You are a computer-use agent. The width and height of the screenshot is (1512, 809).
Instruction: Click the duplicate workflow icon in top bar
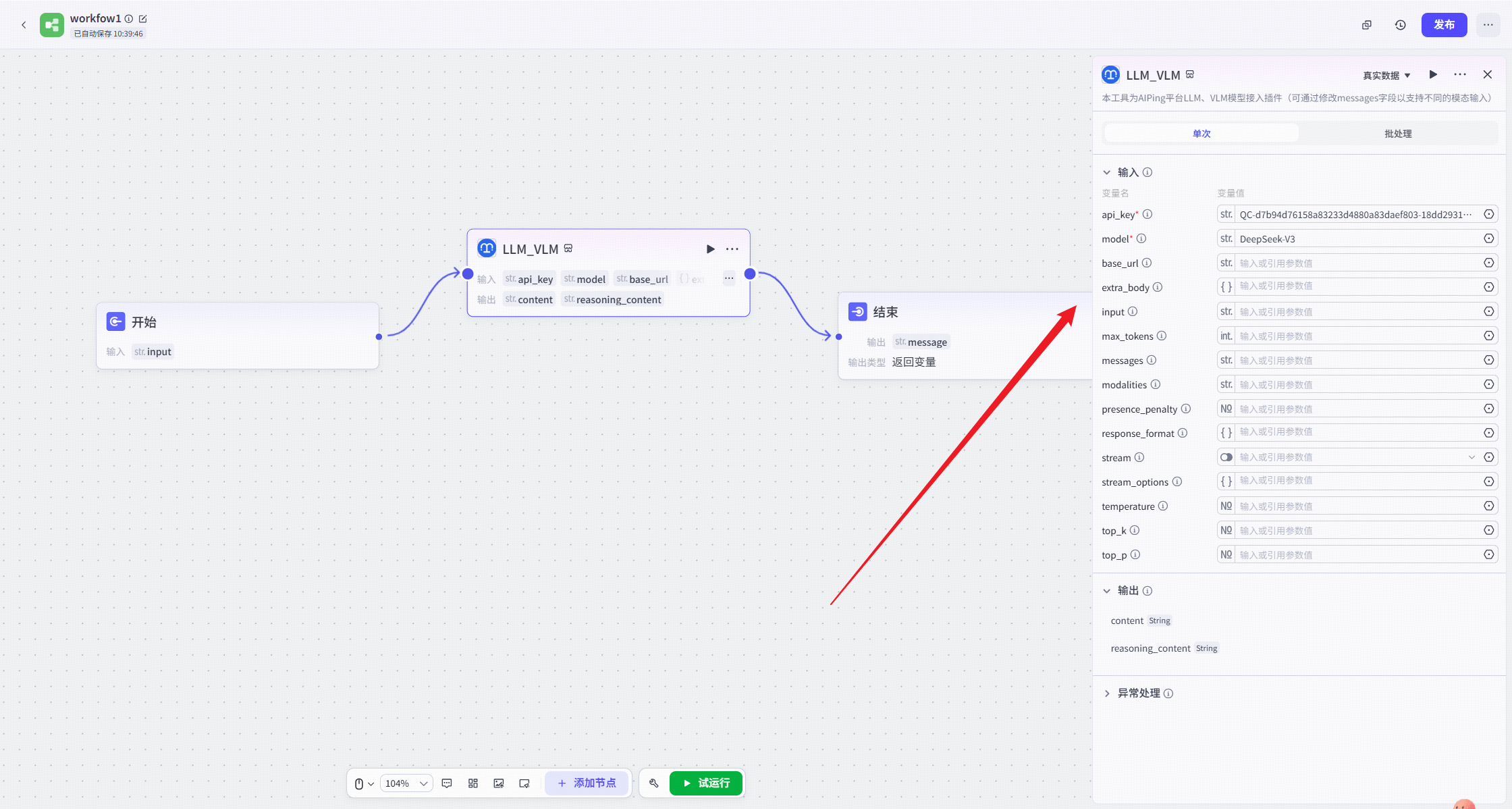coord(1367,25)
